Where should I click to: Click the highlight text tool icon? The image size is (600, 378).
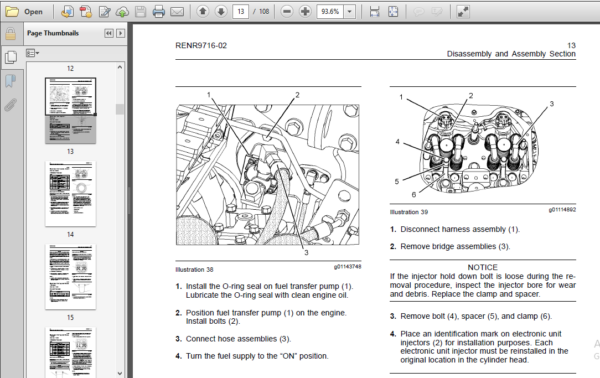437,12
